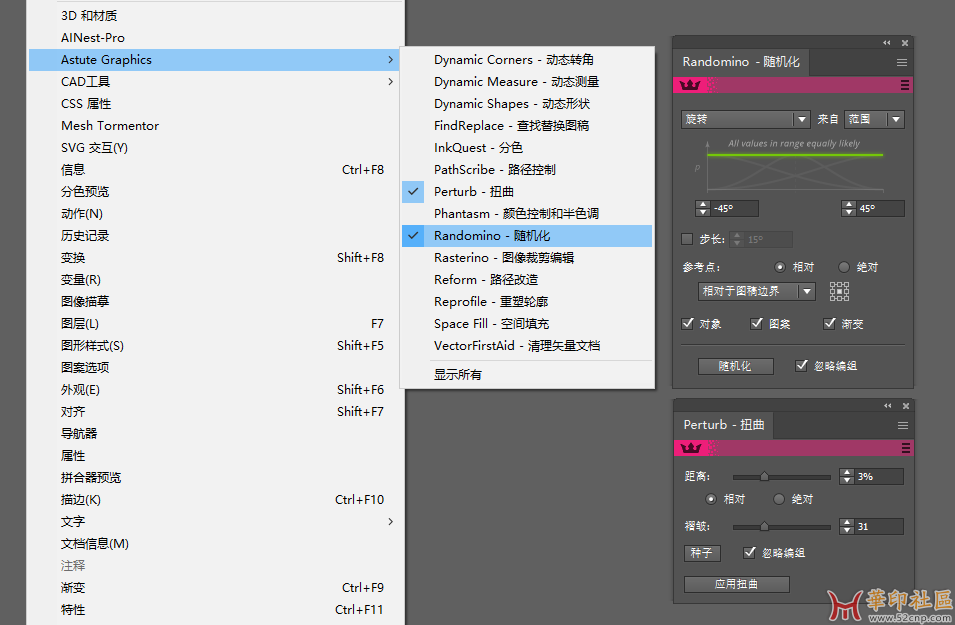The width and height of the screenshot is (955, 625).
Task: Click the reference point grid icon
Action: [839, 291]
